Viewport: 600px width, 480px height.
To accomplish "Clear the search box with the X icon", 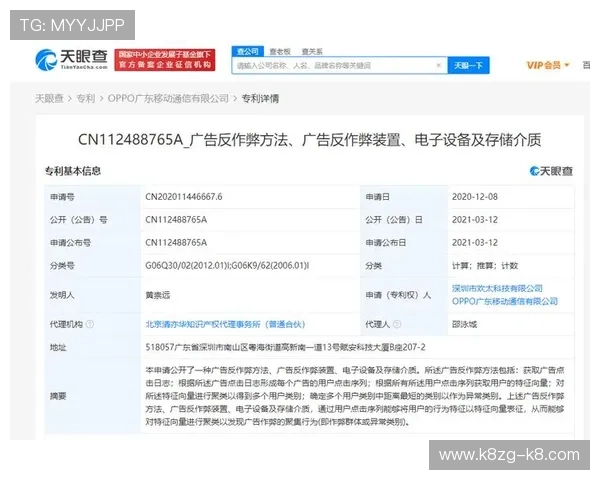I will (x=439, y=65).
